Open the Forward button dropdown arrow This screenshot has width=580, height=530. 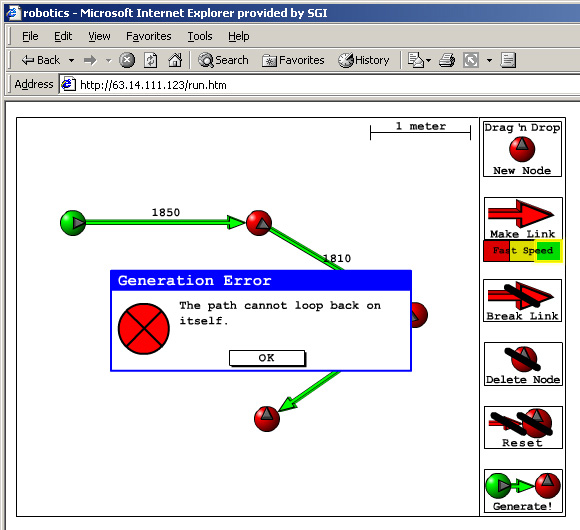[108, 60]
